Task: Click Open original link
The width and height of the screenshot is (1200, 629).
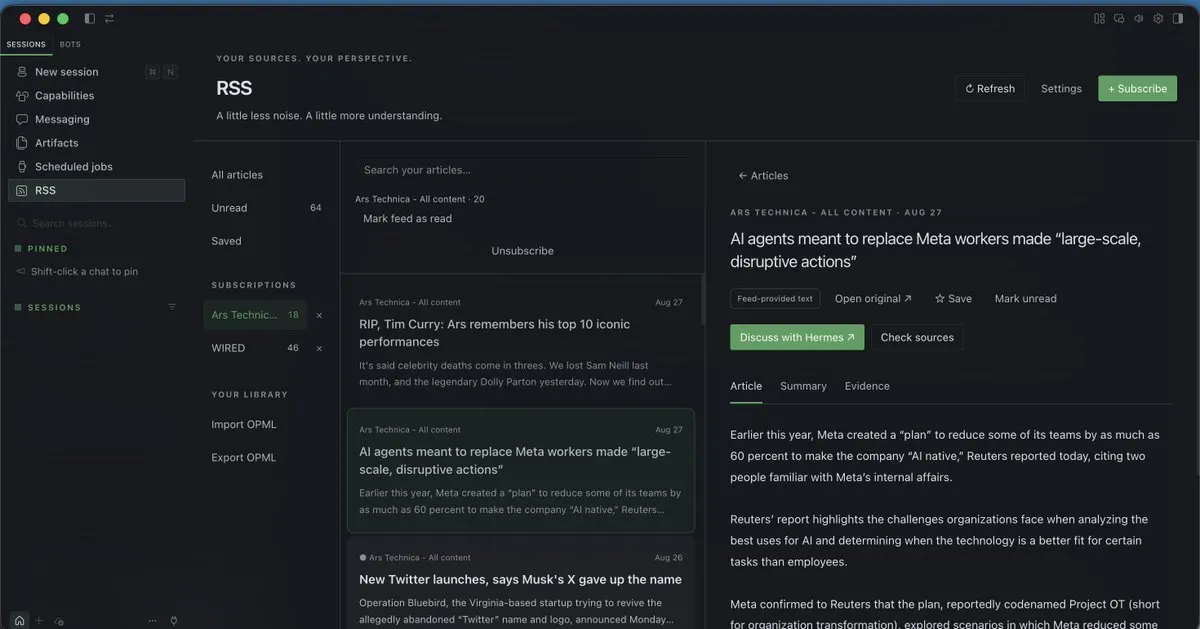Action: pos(873,299)
